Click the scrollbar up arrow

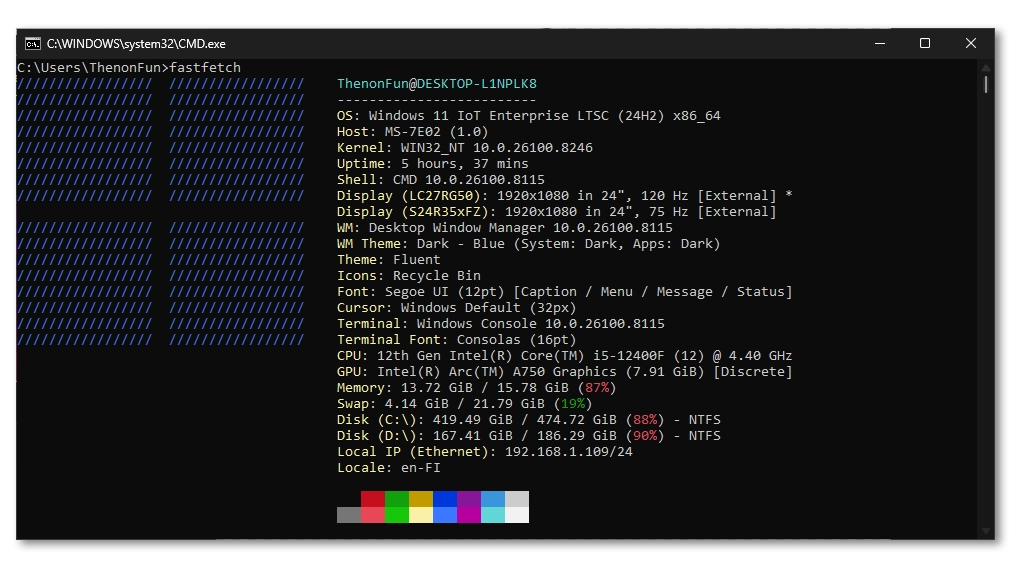pyautogui.click(x=986, y=67)
